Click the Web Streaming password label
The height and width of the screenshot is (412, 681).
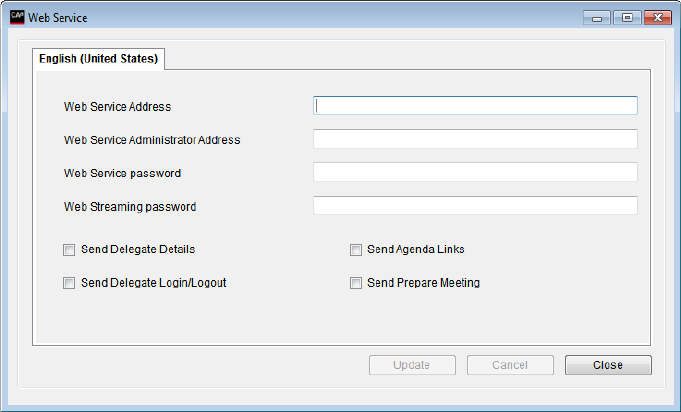(130, 207)
